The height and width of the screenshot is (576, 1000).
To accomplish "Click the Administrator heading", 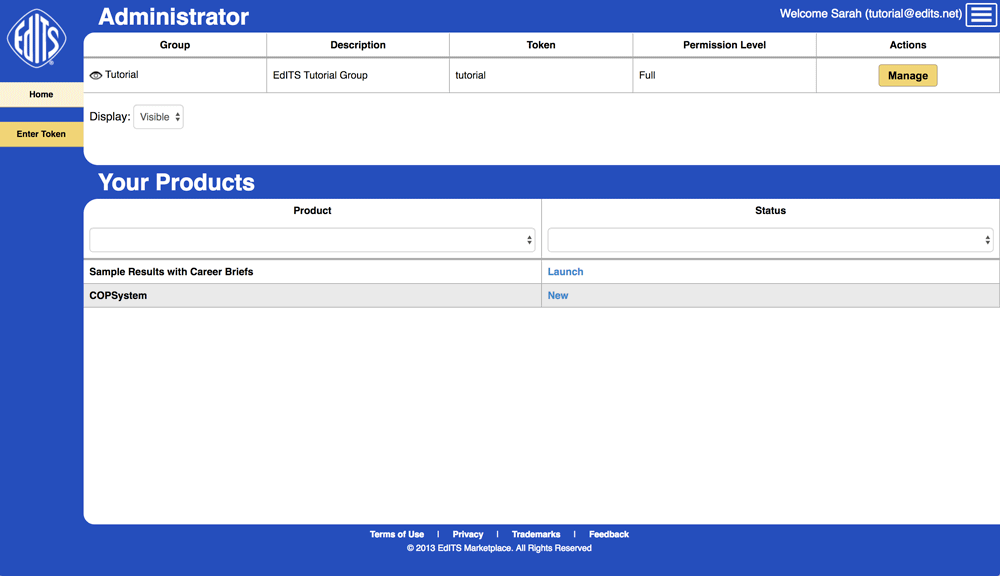I will pos(173,17).
